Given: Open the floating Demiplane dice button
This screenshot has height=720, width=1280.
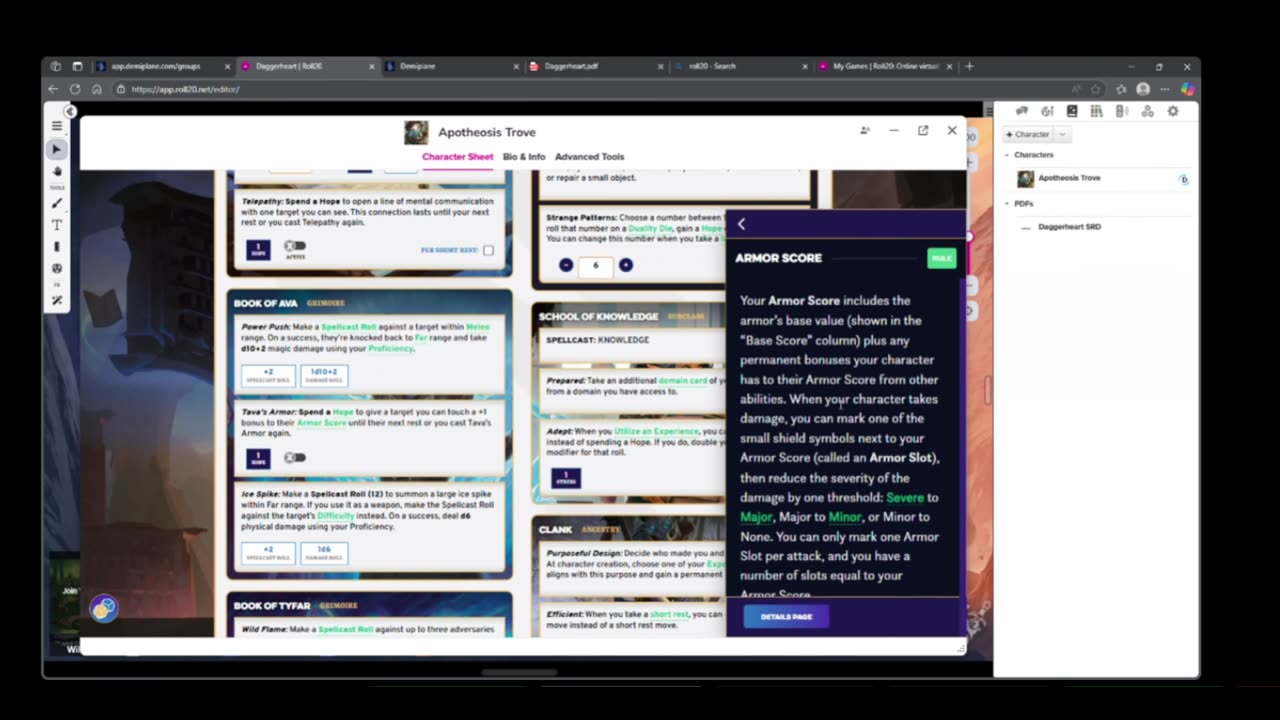Looking at the screenshot, I should [104, 608].
